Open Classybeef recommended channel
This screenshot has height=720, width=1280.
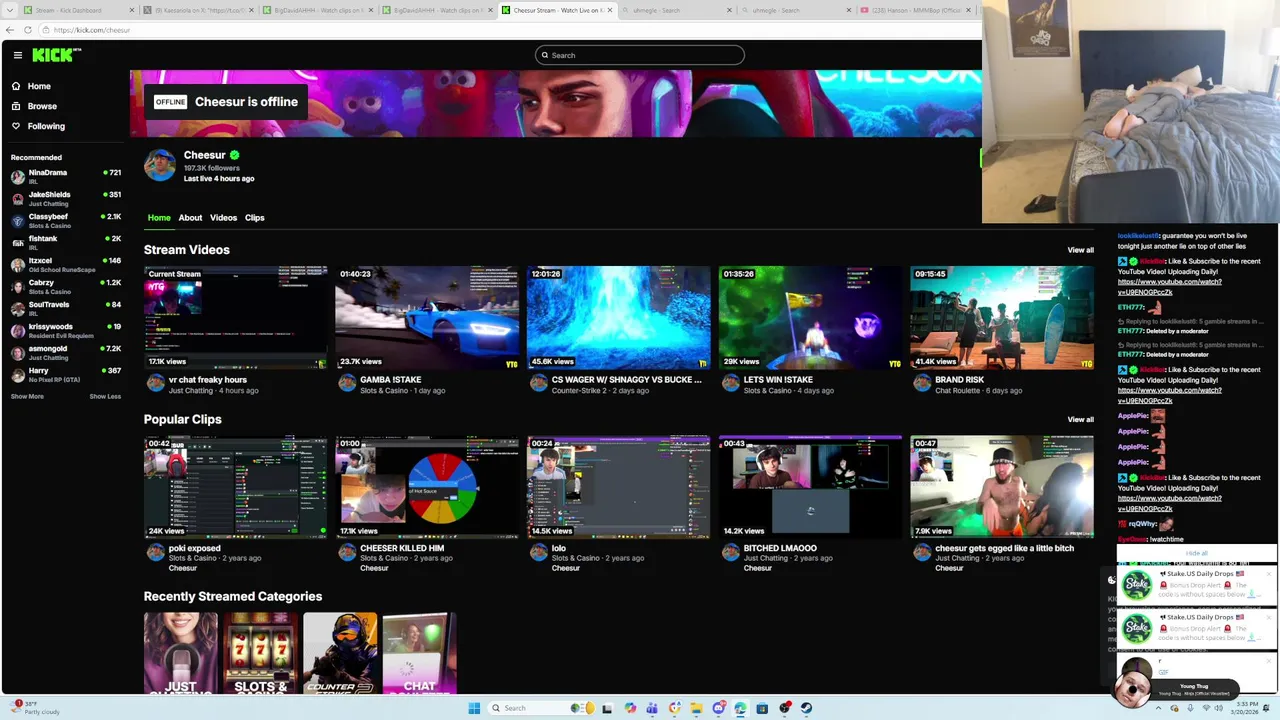[x=65, y=220]
